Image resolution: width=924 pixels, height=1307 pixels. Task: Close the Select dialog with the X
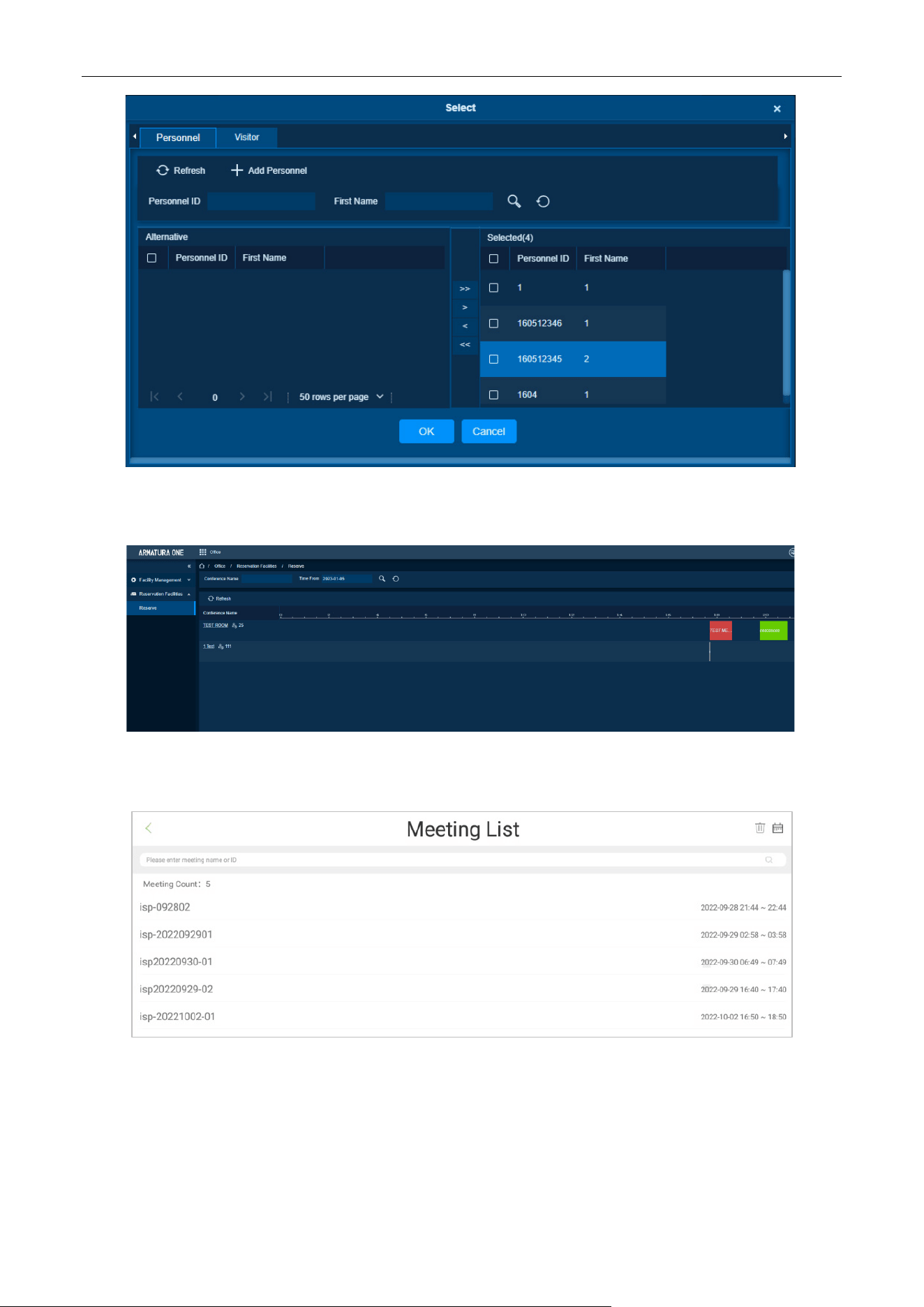tap(777, 109)
